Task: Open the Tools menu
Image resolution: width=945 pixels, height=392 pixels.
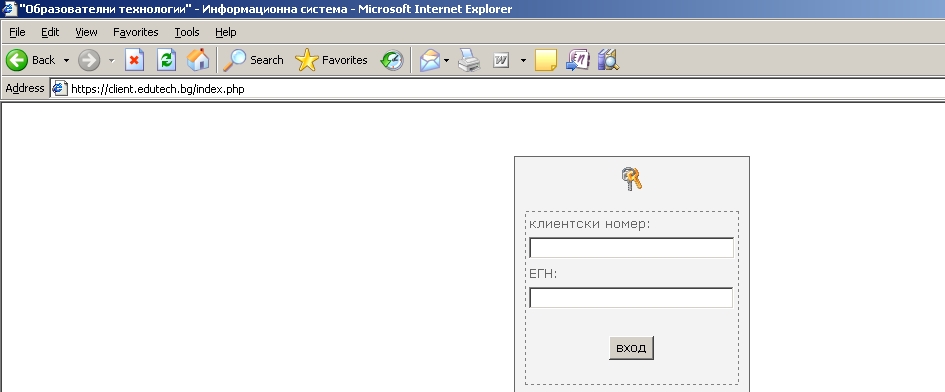Action: [187, 32]
